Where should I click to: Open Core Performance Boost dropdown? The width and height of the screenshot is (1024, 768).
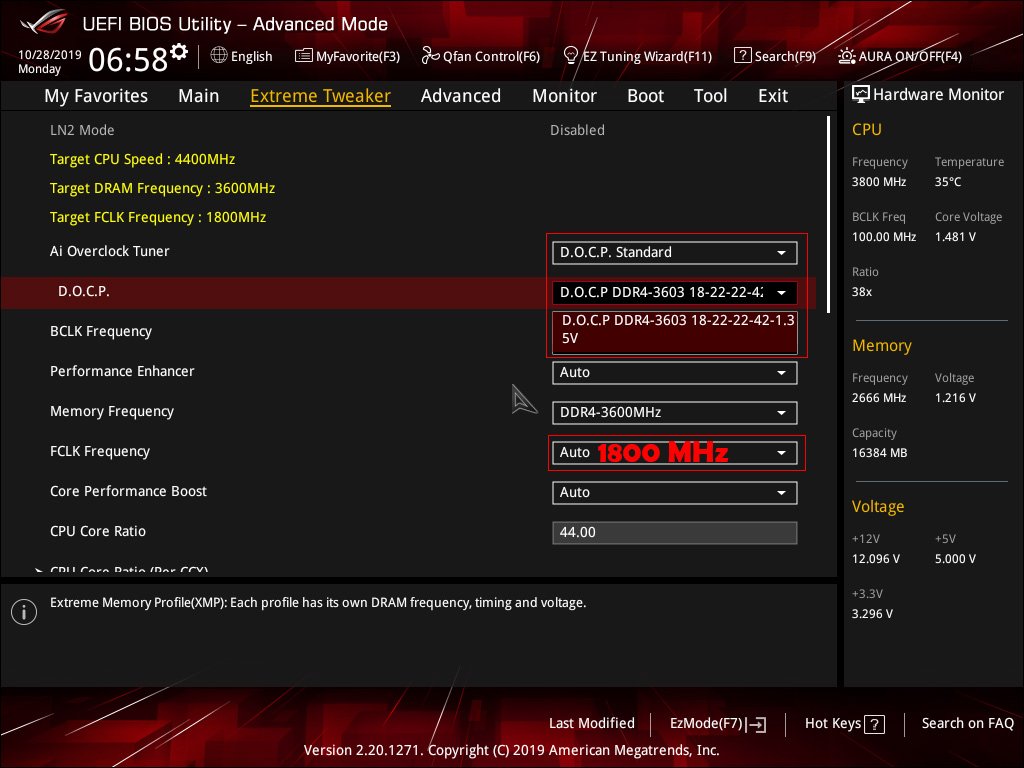click(x=675, y=492)
